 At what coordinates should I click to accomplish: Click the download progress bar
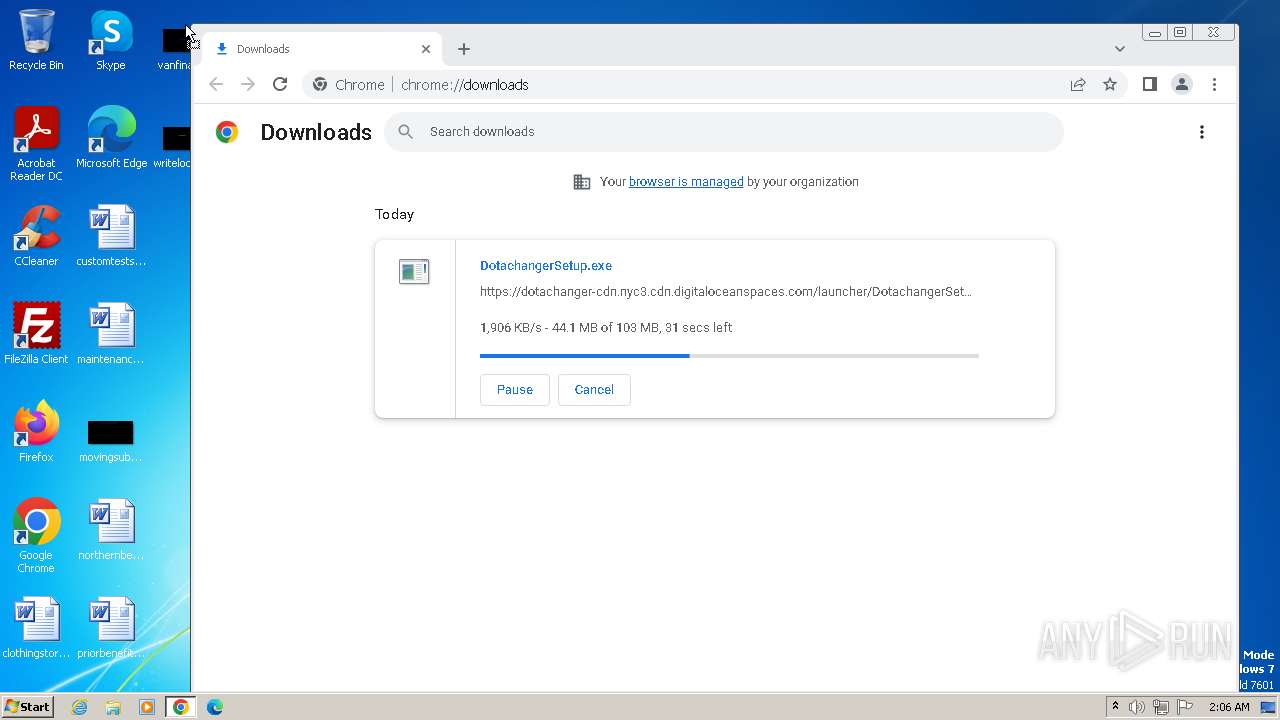[729, 356]
